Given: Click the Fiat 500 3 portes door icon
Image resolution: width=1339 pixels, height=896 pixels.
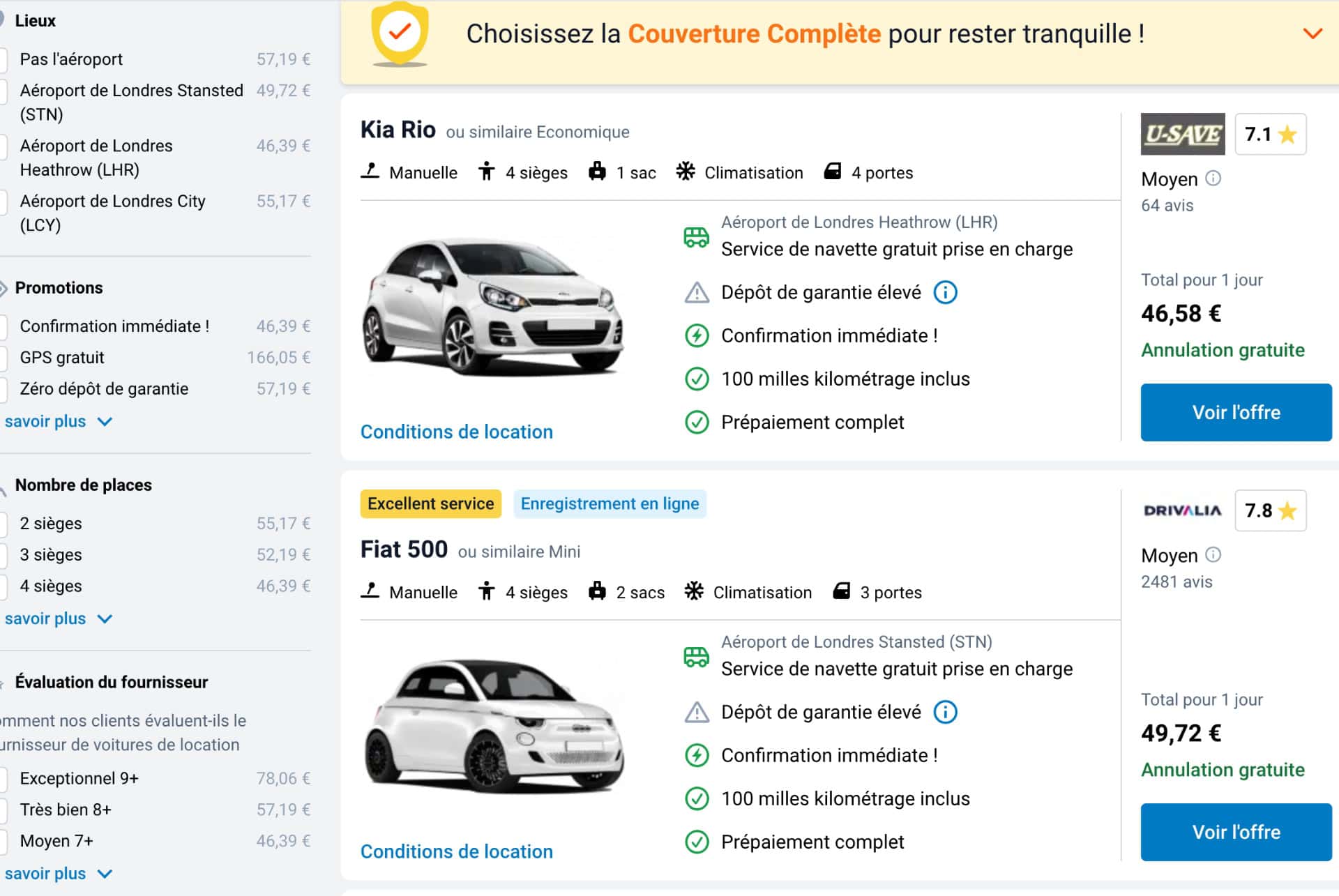Looking at the screenshot, I should pos(842,591).
